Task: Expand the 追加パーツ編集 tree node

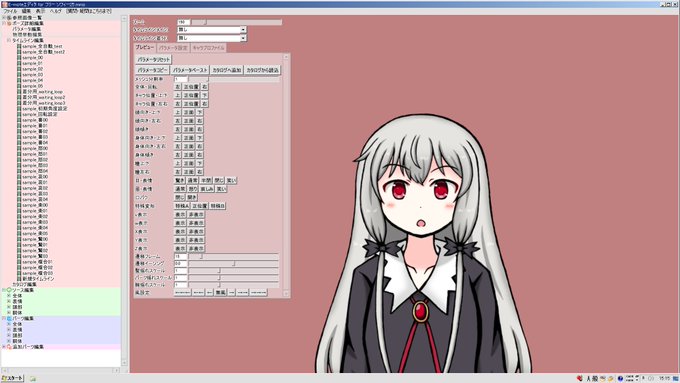Action: click(3, 347)
